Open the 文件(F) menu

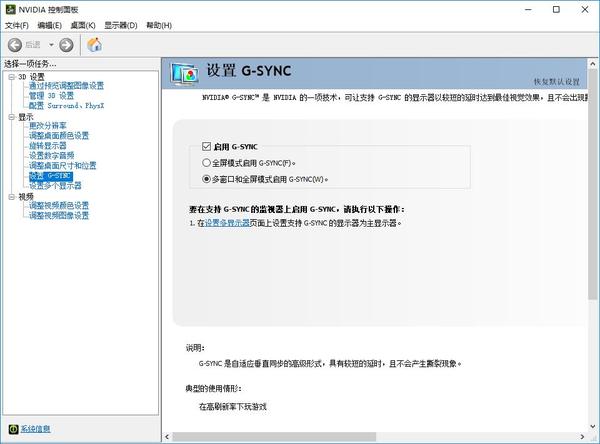tap(16, 25)
